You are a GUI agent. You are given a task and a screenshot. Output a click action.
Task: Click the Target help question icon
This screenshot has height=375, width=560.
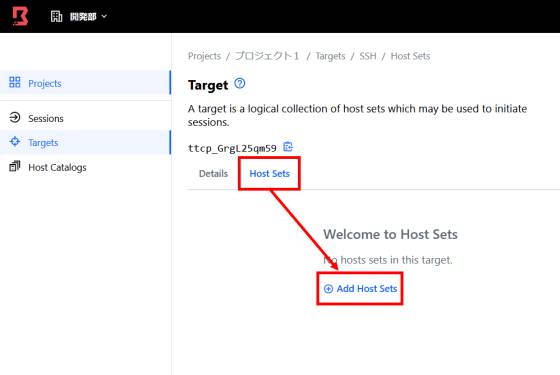[240, 84]
